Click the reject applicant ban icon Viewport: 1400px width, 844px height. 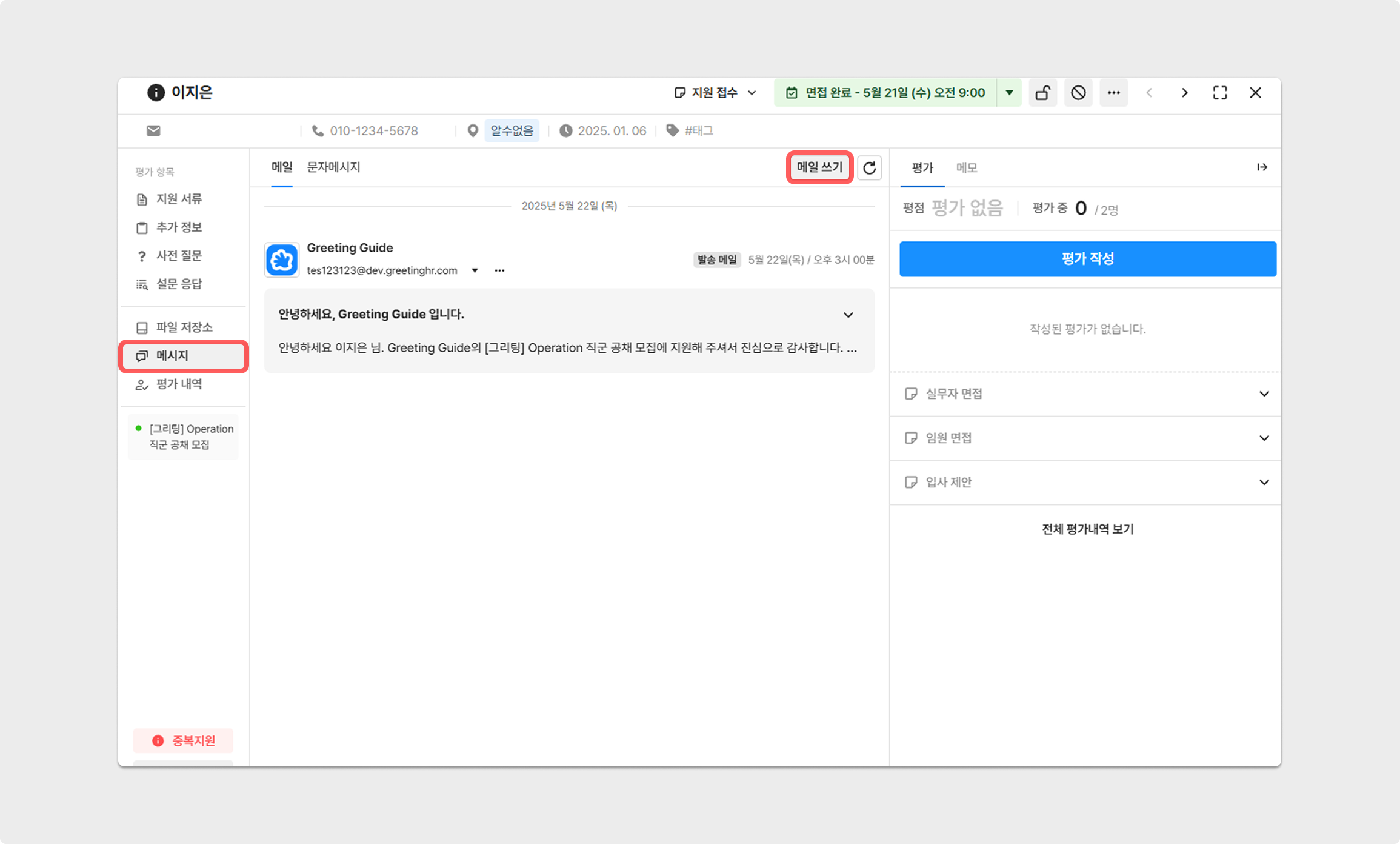point(1078,93)
